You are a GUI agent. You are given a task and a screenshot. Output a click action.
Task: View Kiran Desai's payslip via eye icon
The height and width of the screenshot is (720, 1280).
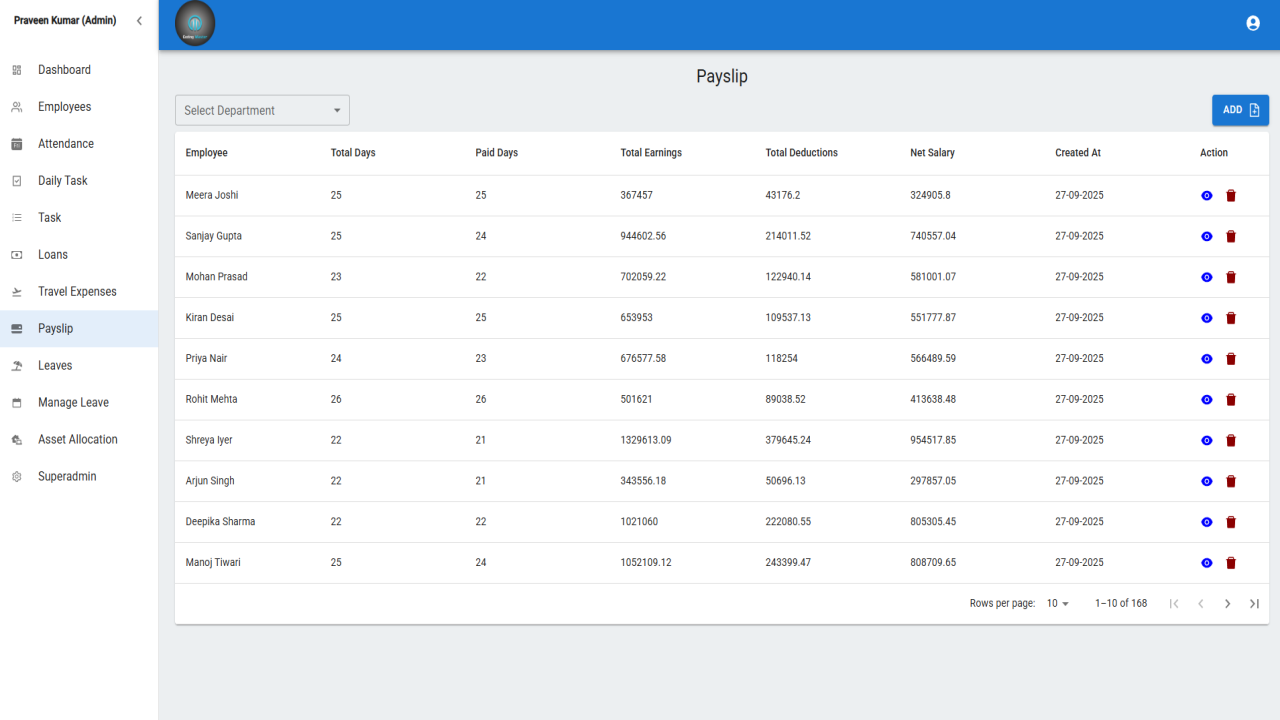click(x=1207, y=318)
